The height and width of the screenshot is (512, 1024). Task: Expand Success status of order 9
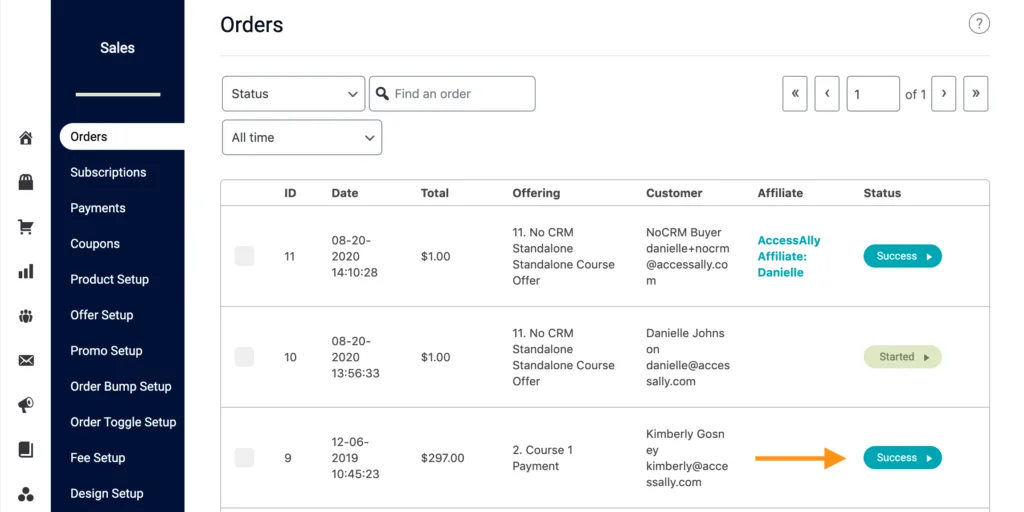(x=903, y=457)
